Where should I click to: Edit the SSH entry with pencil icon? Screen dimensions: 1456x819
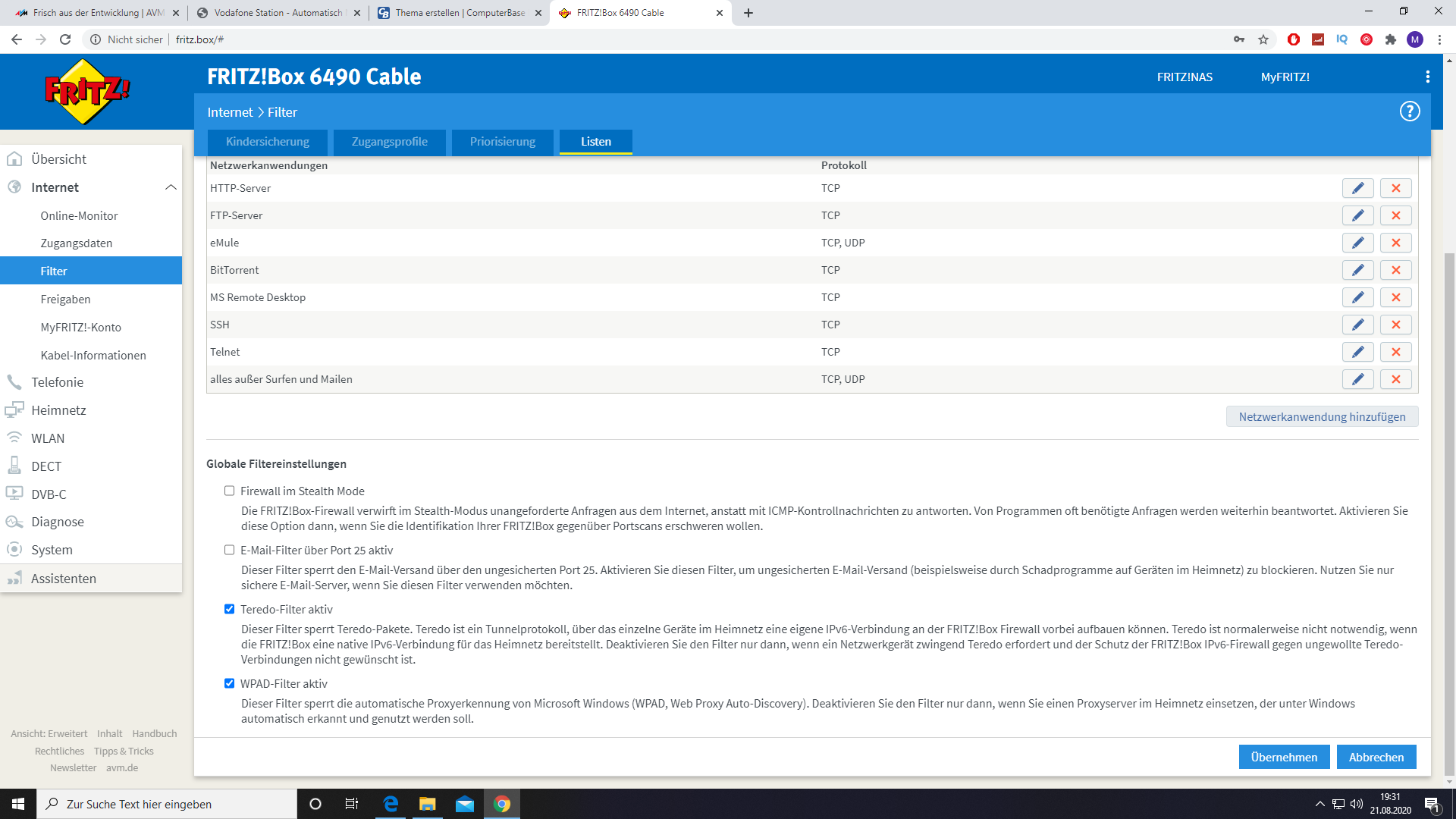(x=1357, y=325)
